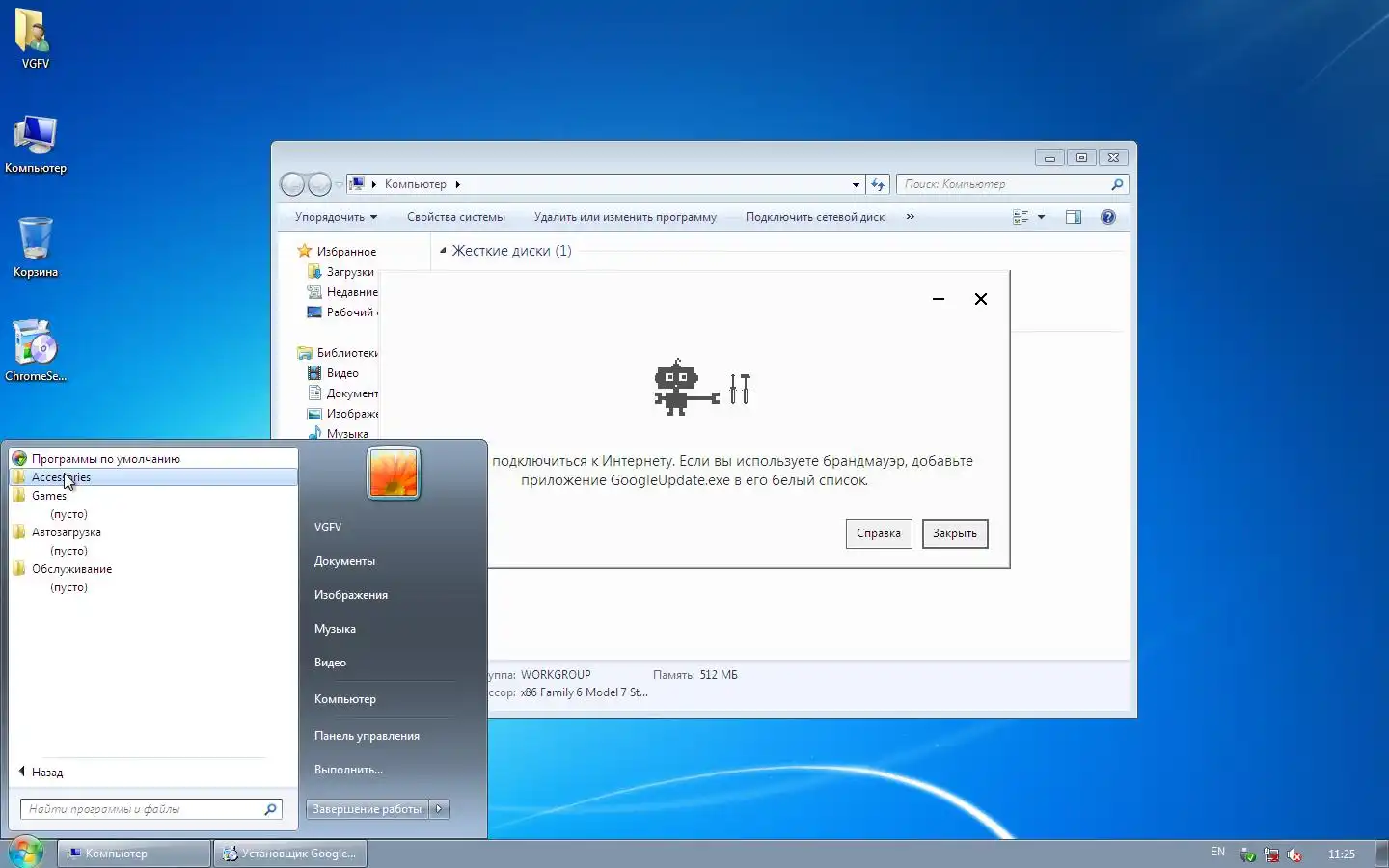Open the Упорядочить dropdown menu
The image size is (1389, 868).
point(336,217)
